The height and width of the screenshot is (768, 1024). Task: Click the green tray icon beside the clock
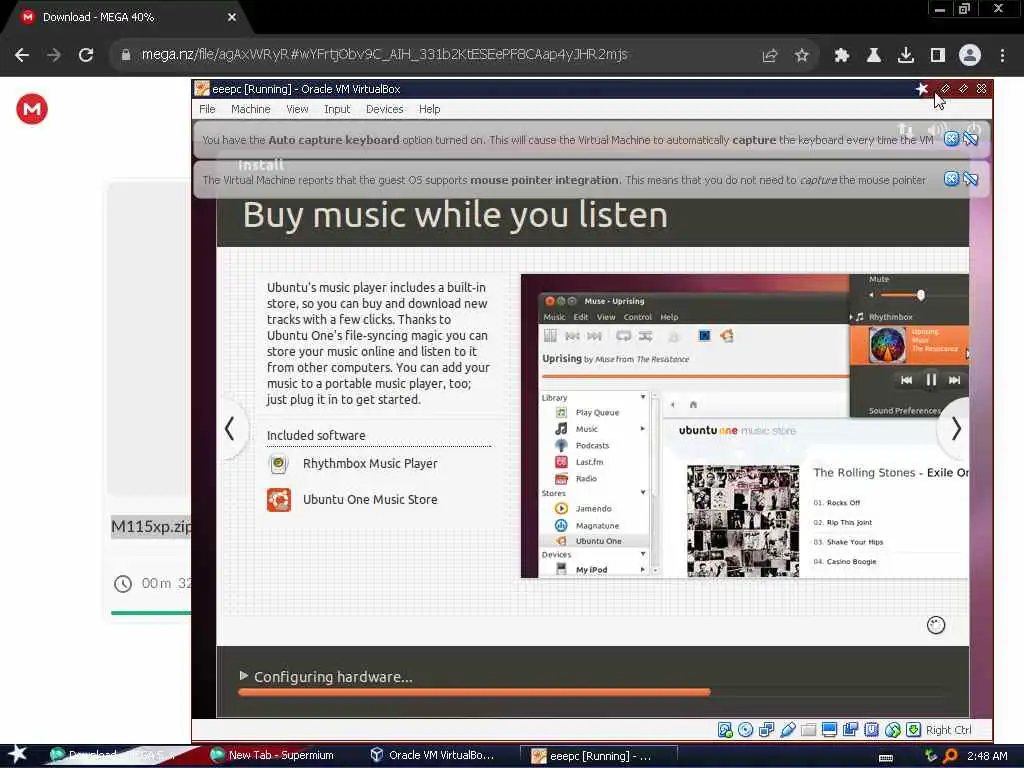pos(931,756)
